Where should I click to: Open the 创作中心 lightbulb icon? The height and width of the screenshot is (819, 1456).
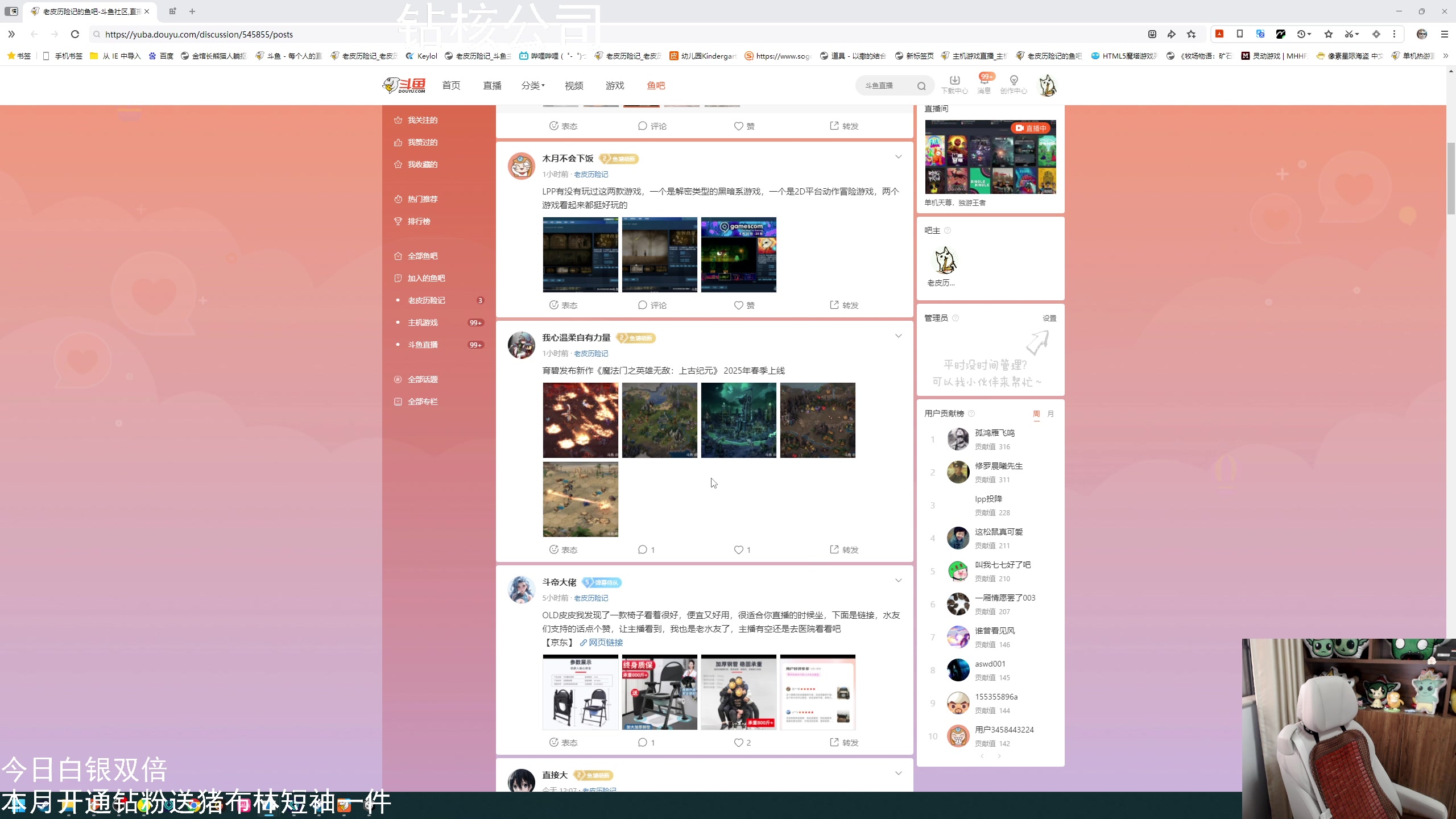point(1014,85)
